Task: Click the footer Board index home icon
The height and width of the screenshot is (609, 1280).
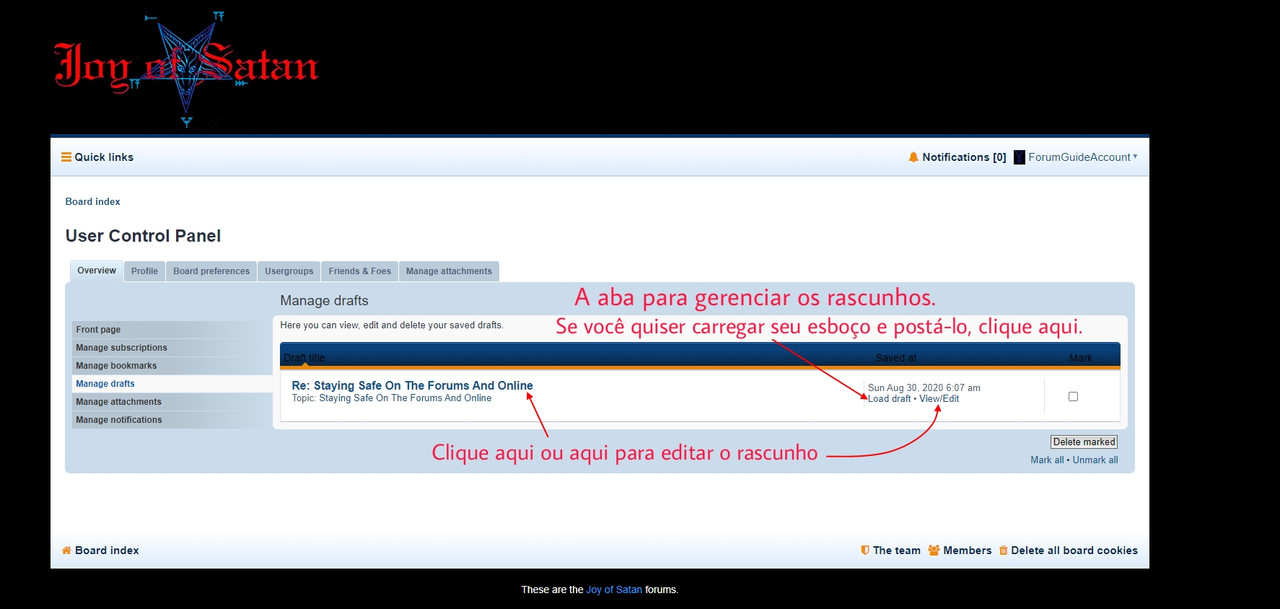Action: (67, 551)
